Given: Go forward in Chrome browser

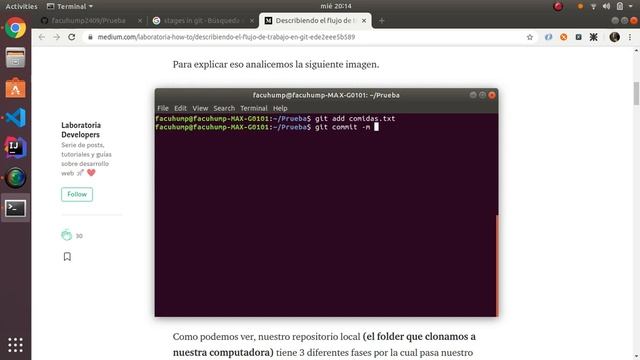Looking at the screenshot, I should (56, 37).
